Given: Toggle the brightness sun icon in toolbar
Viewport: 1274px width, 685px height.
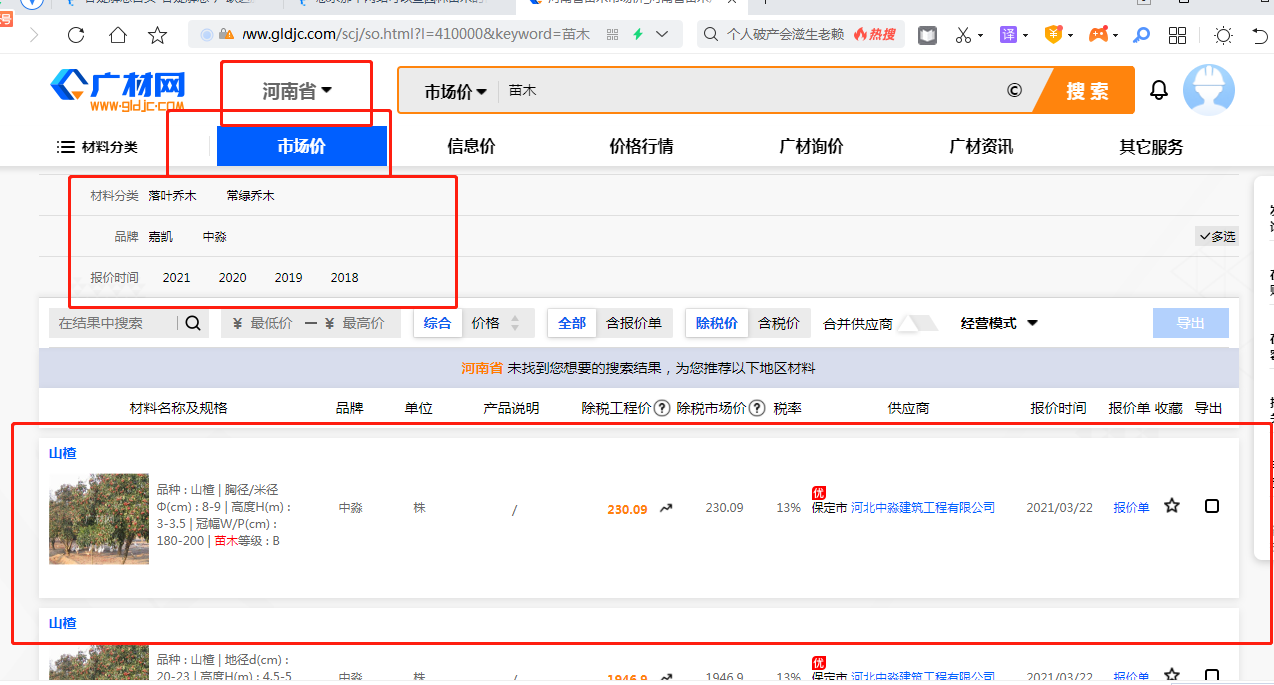Looking at the screenshot, I should click(1223, 35).
